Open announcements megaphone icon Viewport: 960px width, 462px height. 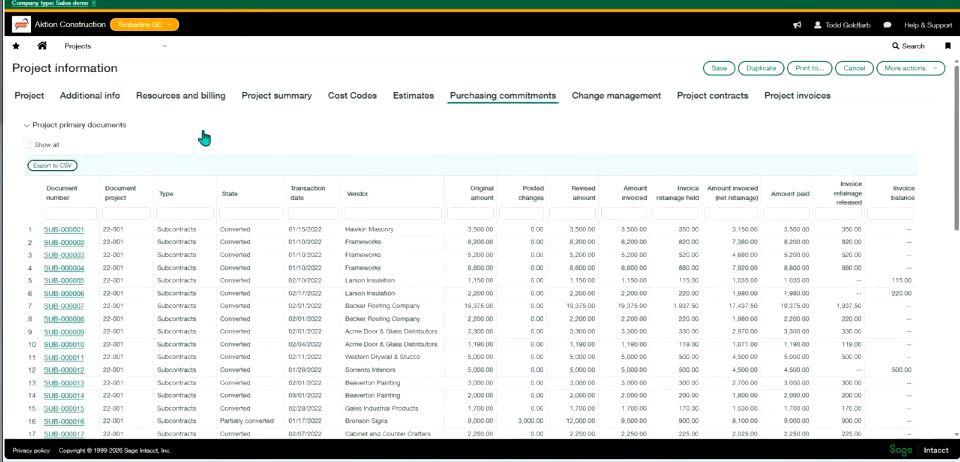797,25
